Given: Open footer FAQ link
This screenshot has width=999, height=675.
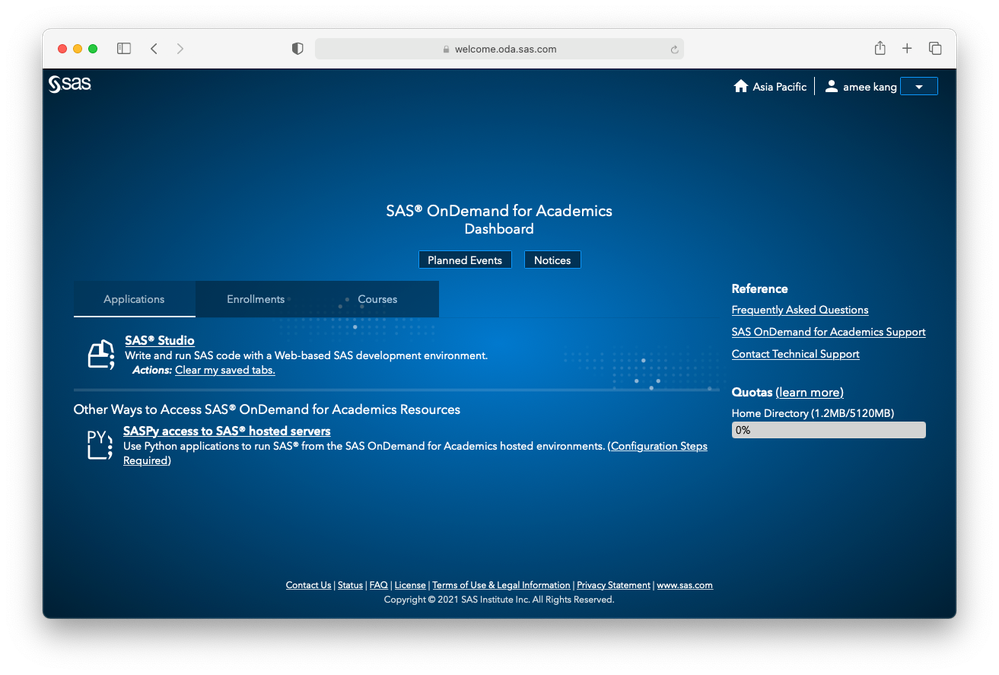Looking at the screenshot, I should click(x=378, y=585).
